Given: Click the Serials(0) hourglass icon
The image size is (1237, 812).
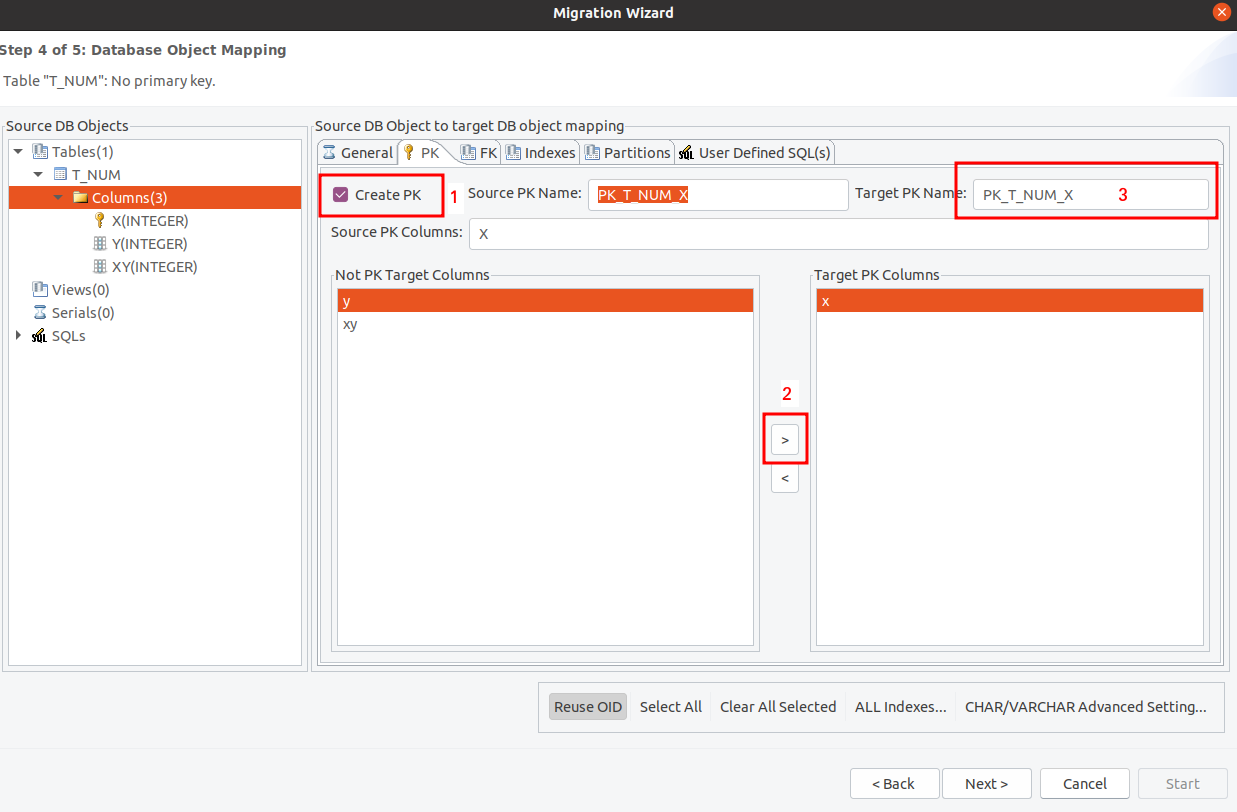Looking at the screenshot, I should pyautogui.click(x=40, y=313).
